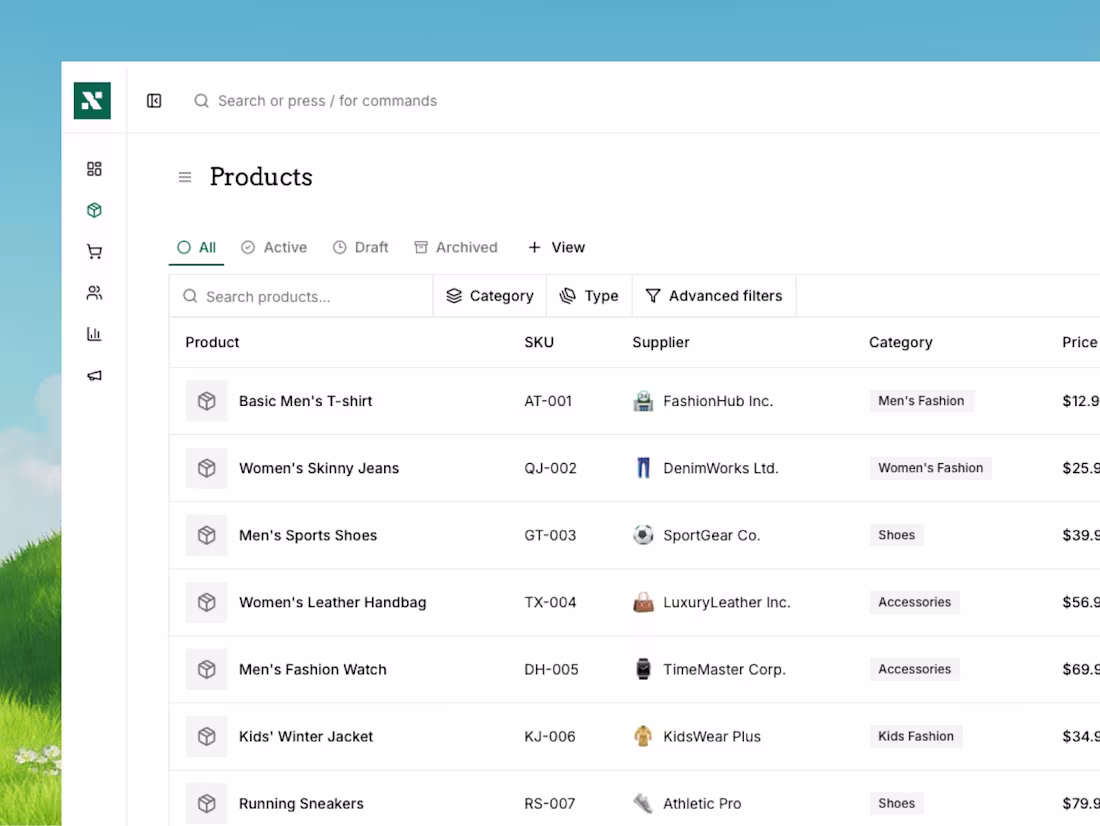Open the Advanced filters panel
The image size is (1100, 826).
tap(714, 296)
